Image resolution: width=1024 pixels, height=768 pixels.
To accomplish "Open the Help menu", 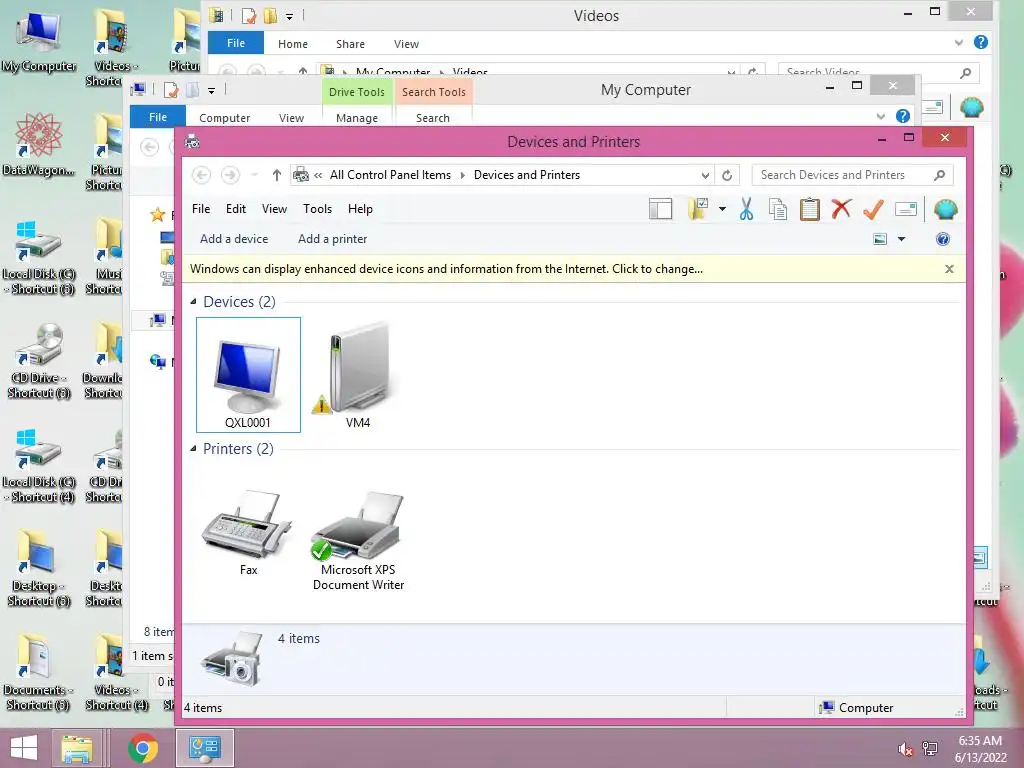I will pos(360,209).
